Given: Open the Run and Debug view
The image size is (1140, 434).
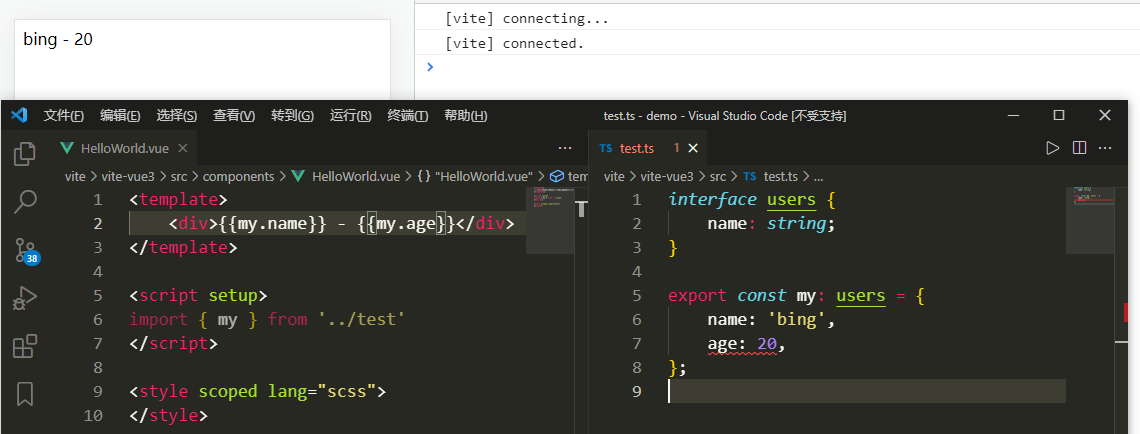Looking at the screenshot, I should pyautogui.click(x=25, y=298).
